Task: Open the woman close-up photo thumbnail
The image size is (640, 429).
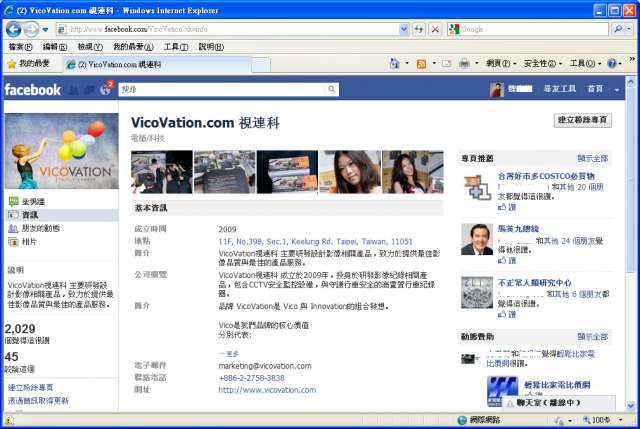Action: click(x=350, y=172)
